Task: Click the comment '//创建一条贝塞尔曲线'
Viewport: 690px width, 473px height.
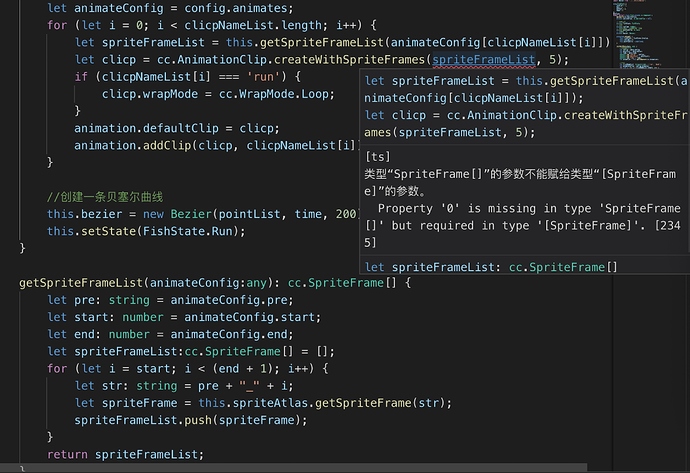Action: click(x=105, y=197)
